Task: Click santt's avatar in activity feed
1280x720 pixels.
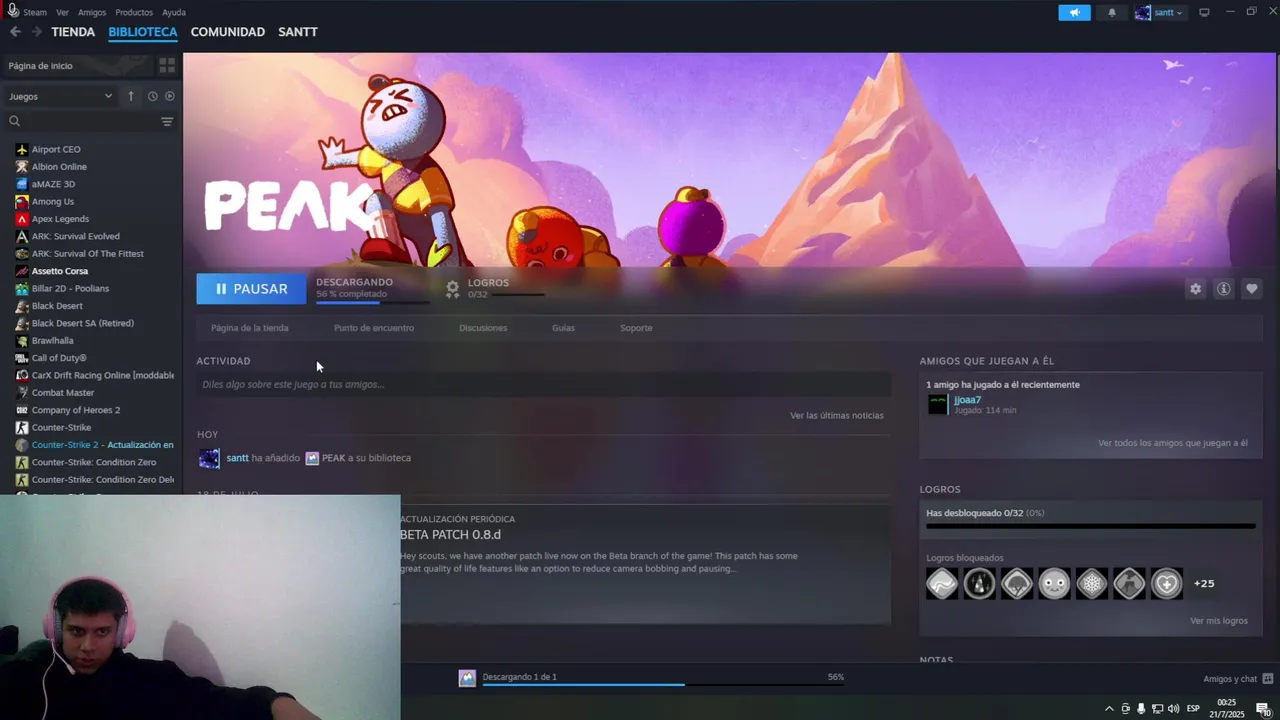Action: [209, 458]
